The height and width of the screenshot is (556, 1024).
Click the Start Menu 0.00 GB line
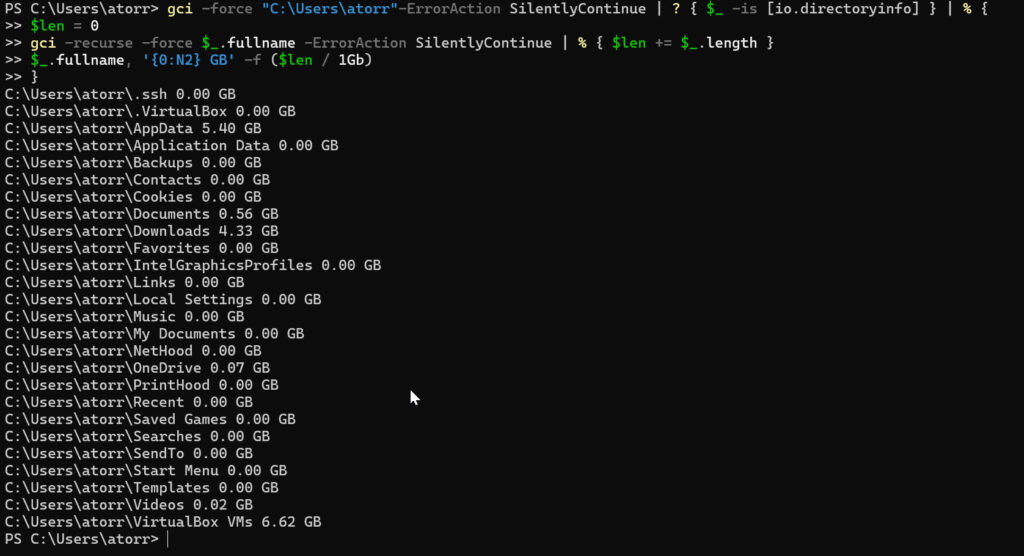(146, 470)
